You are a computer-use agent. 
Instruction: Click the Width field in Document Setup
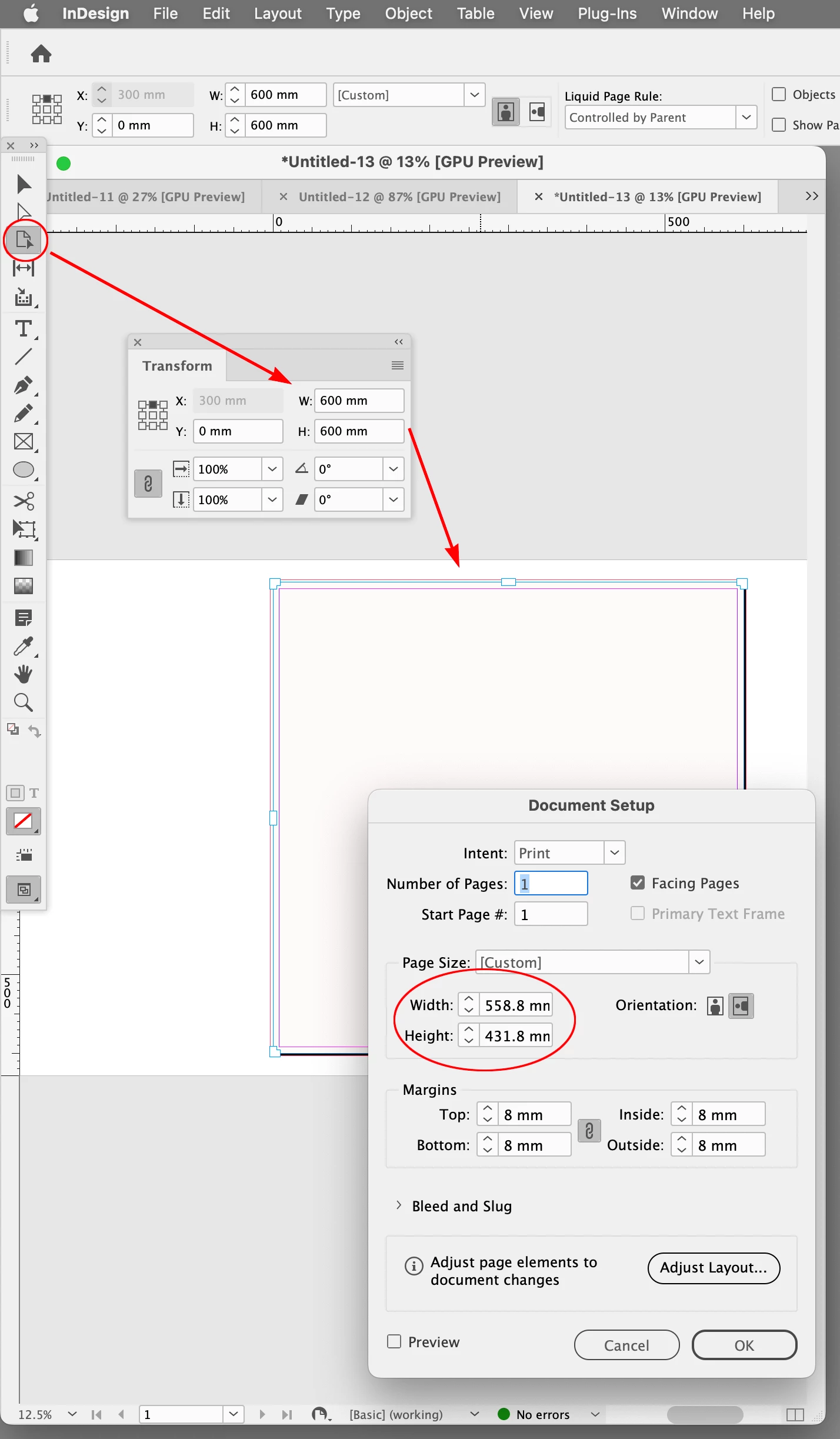click(516, 1004)
